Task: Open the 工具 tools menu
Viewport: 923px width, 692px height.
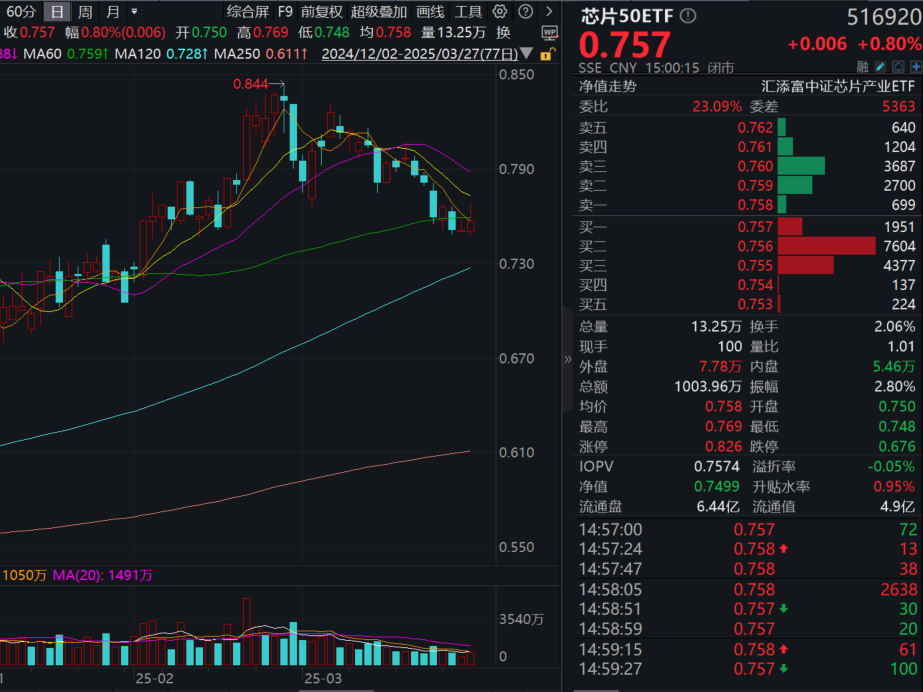Action: [468, 12]
